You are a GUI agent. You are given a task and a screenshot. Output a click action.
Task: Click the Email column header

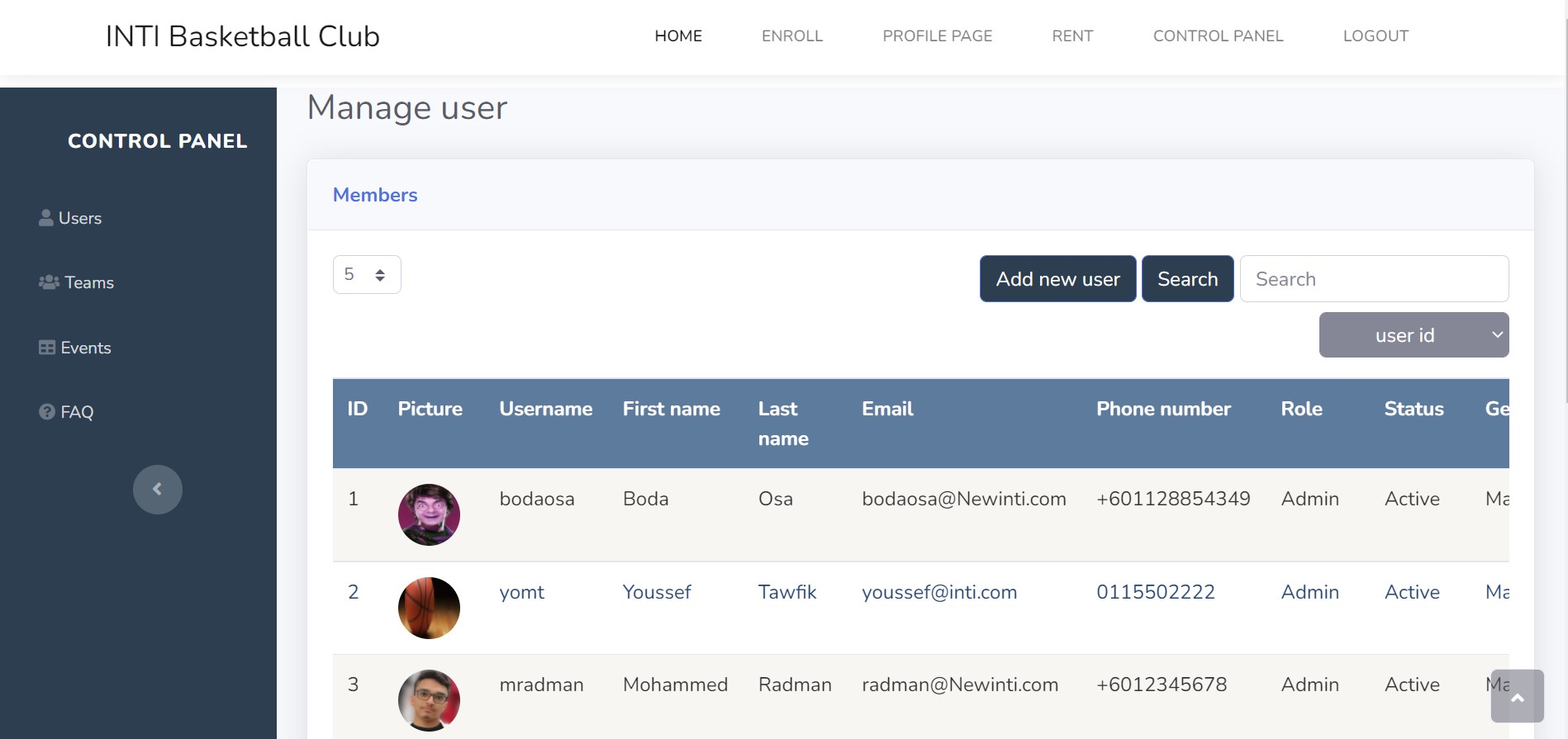pos(887,409)
